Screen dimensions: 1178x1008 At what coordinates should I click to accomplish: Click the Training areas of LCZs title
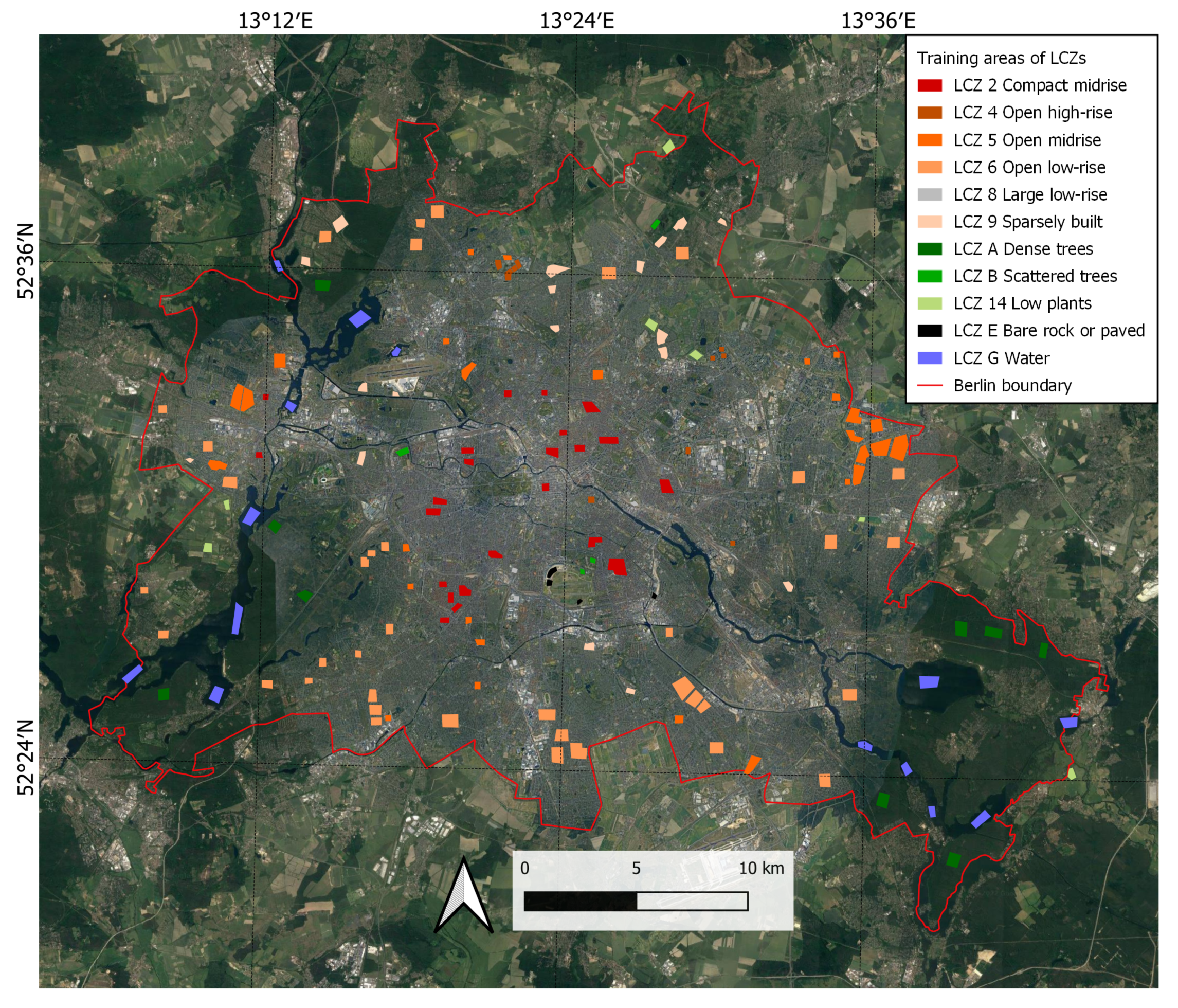point(1001,58)
